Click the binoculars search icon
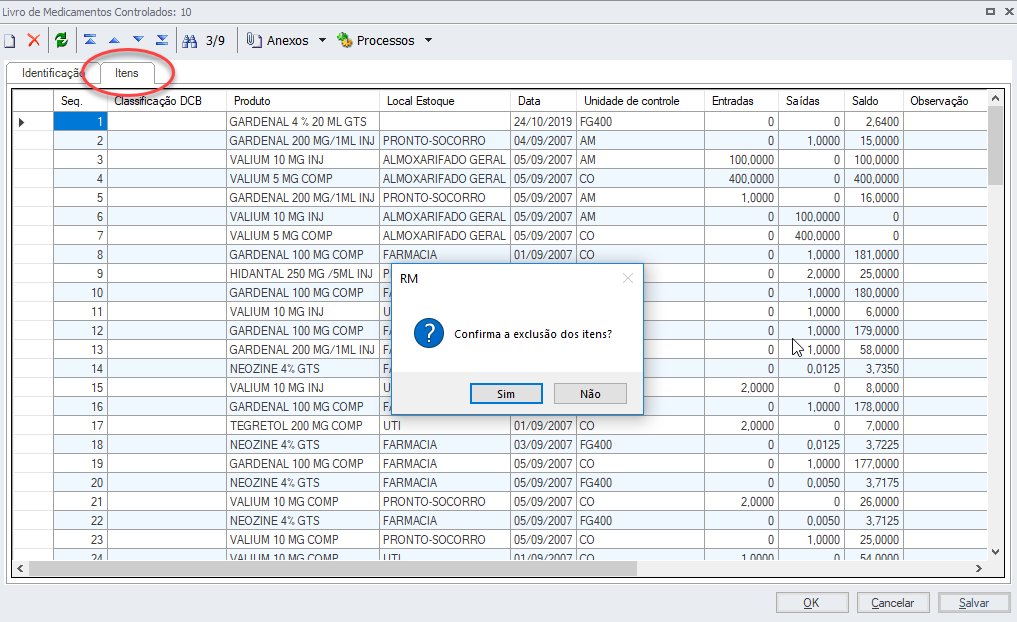The image size is (1017, 622). [x=189, y=41]
